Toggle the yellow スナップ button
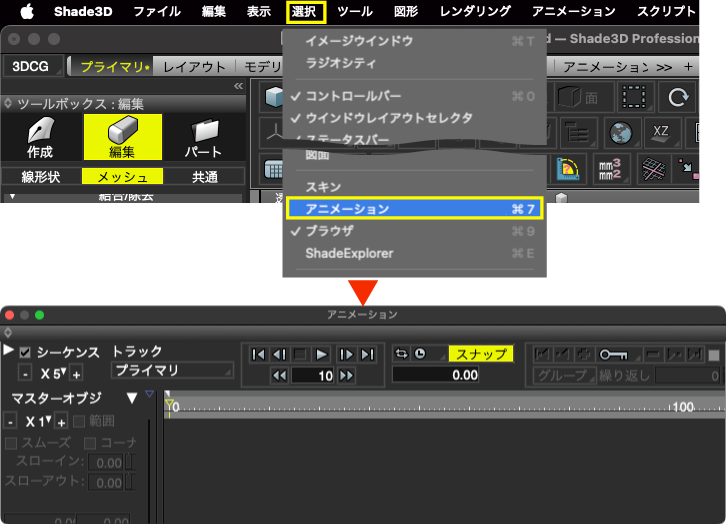 (481, 354)
